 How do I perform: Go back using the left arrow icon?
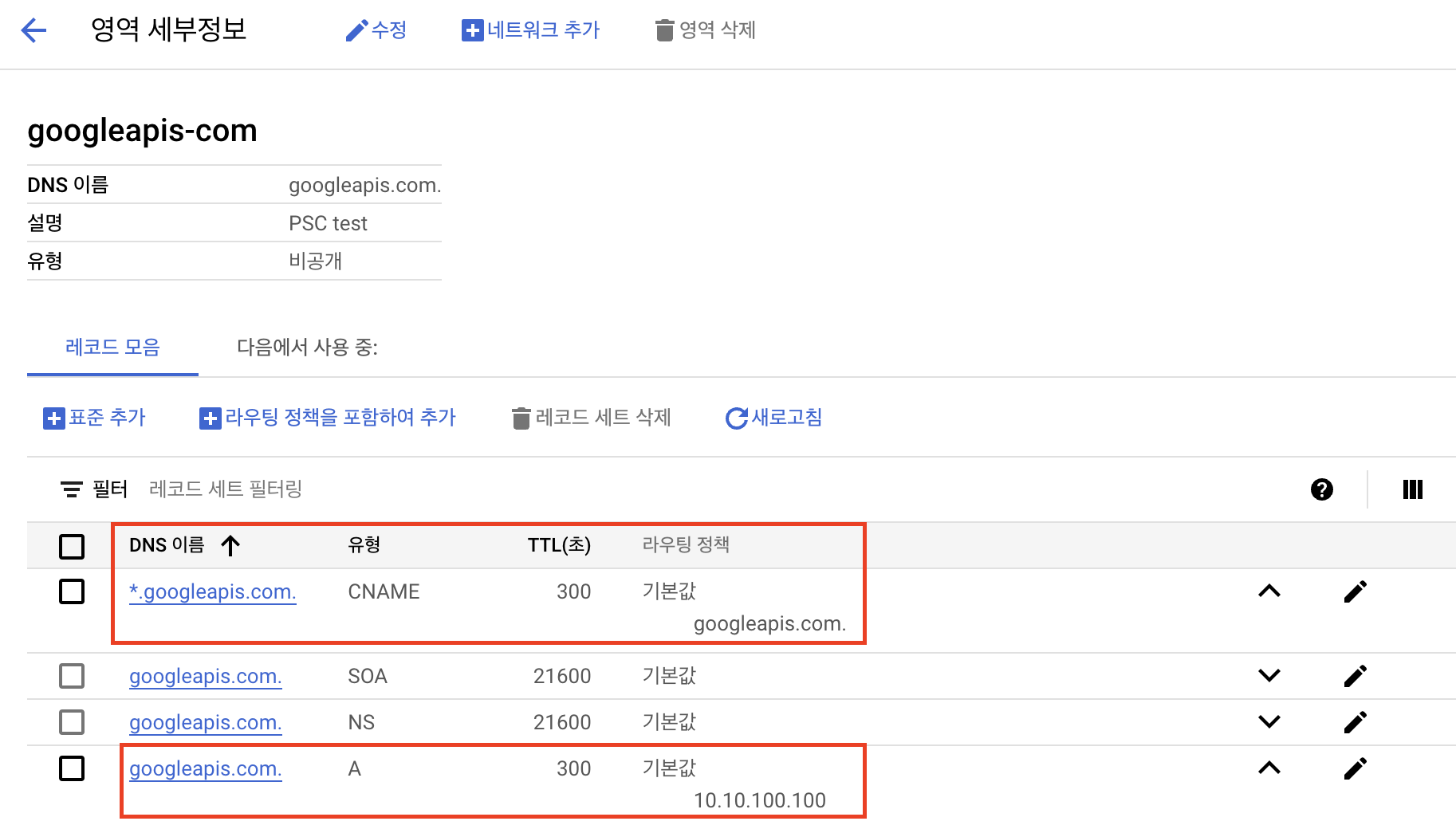33,30
